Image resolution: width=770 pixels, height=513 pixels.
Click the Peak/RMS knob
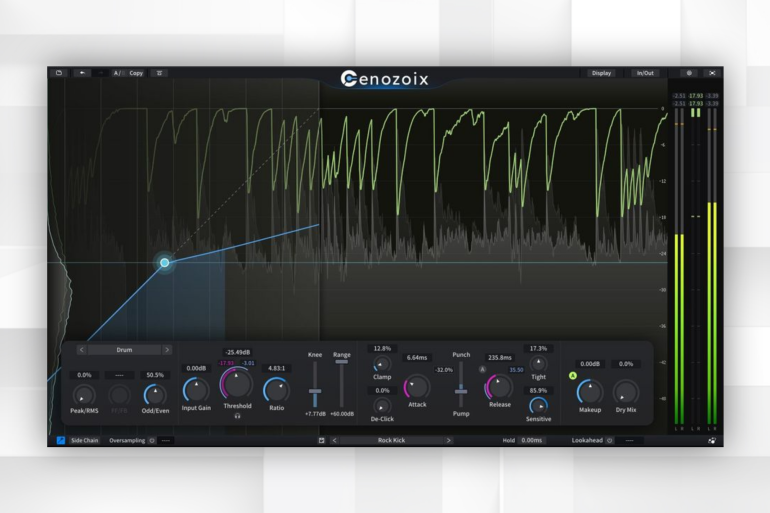point(84,396)
